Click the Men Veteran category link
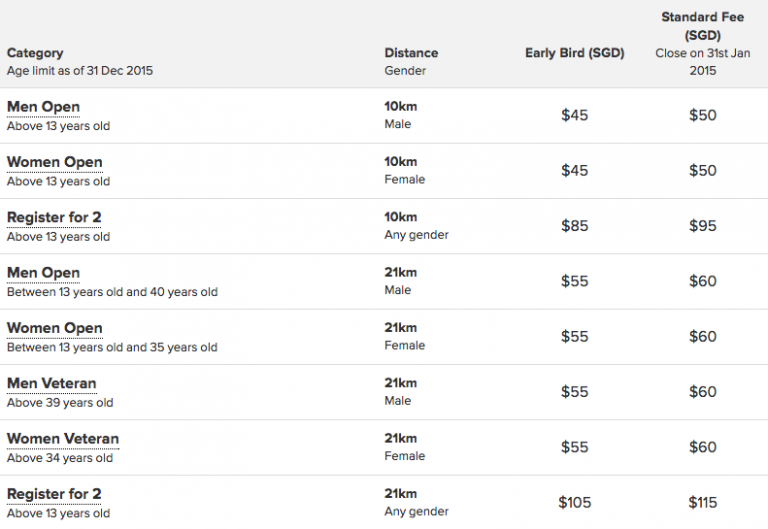This screenshot has width=768, height=529. pos(52,383)
